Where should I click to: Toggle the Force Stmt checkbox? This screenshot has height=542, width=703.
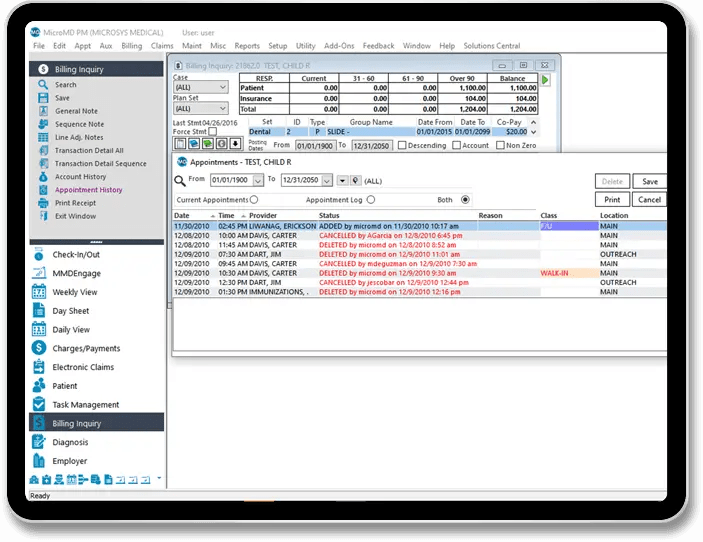click(213, 131)
